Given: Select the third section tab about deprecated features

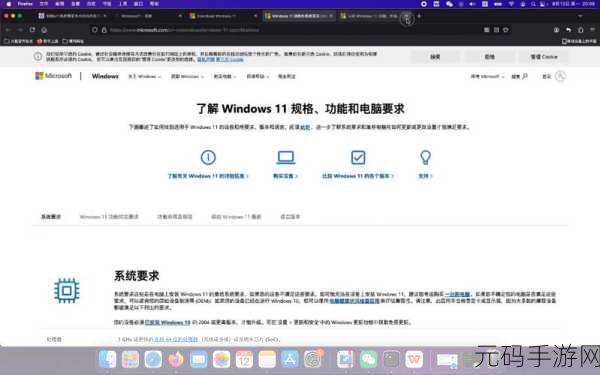Looking at the screenshot, I should [174, 217].
